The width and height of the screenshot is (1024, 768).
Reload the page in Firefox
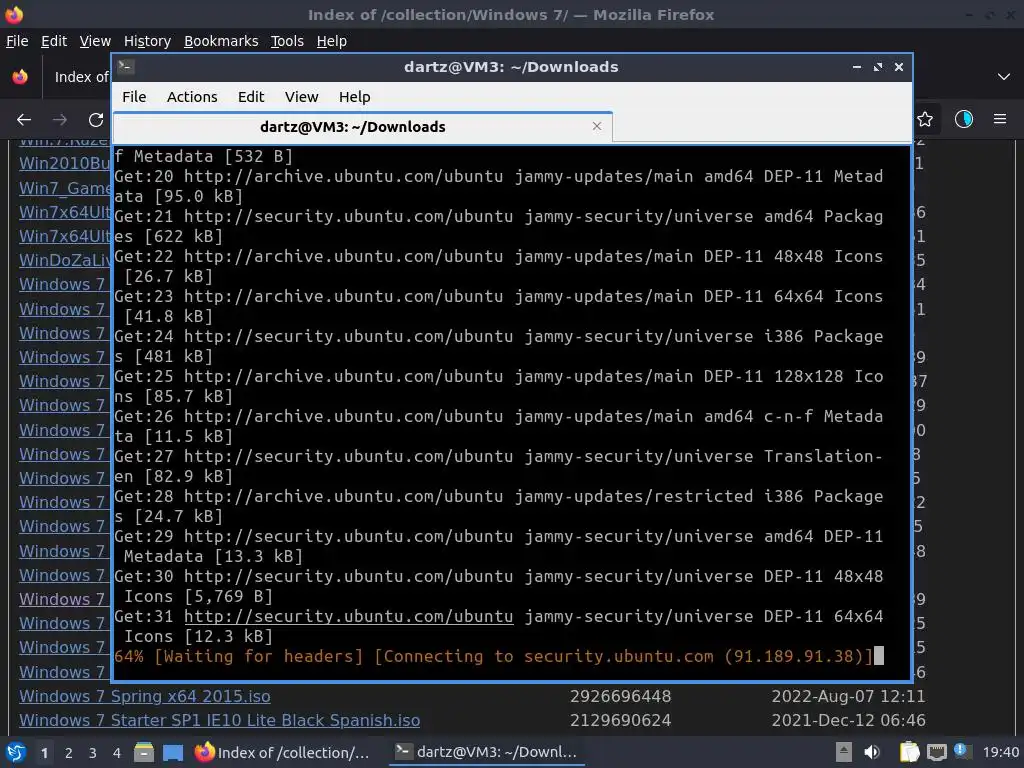click(x=96, y=120)
